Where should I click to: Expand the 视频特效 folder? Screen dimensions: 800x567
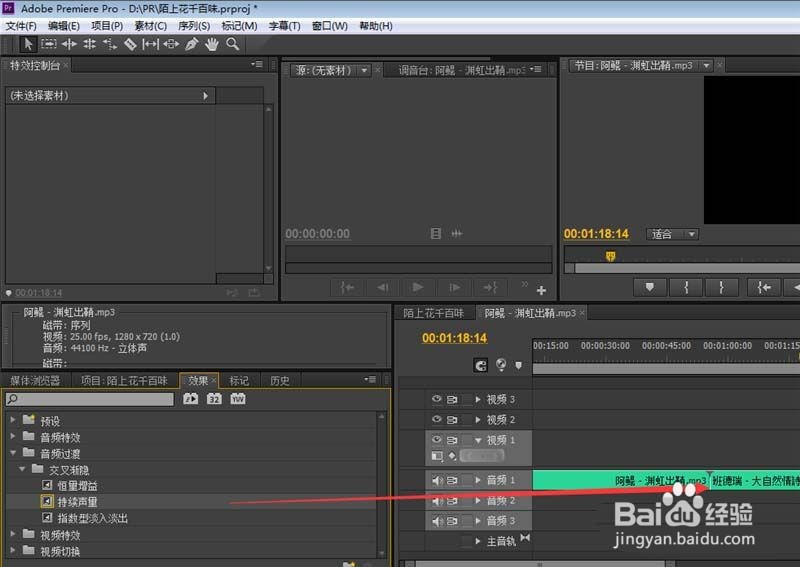click(x=13, y=534)
